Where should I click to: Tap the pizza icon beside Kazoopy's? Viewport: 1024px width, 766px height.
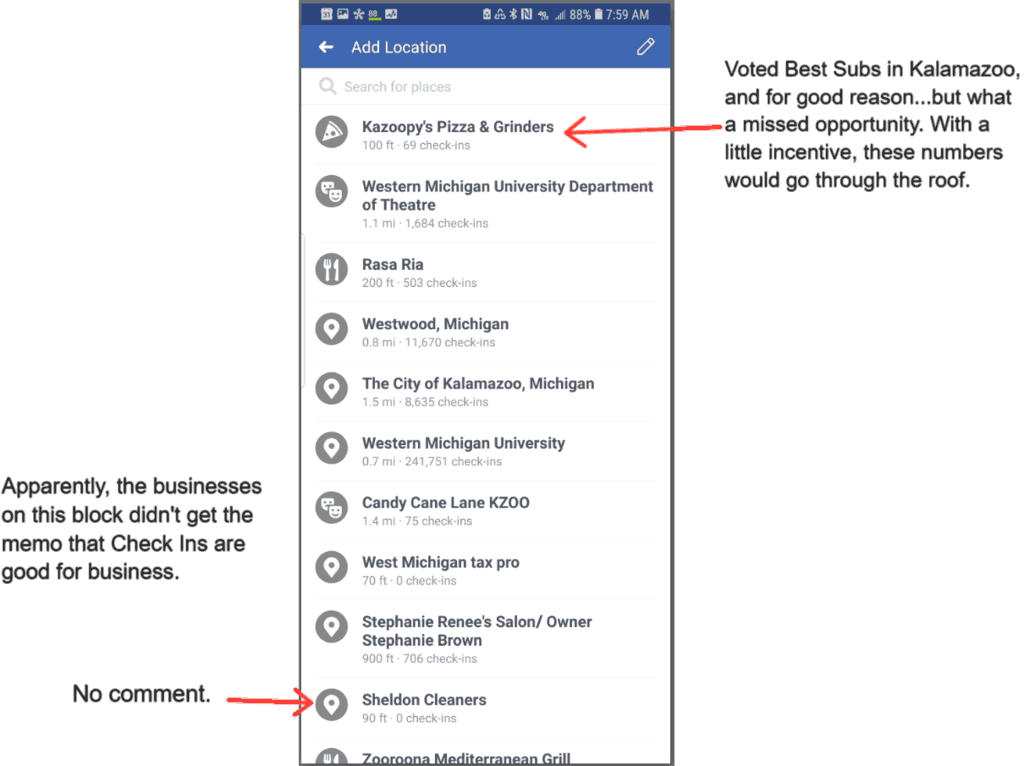click(332, 132)
